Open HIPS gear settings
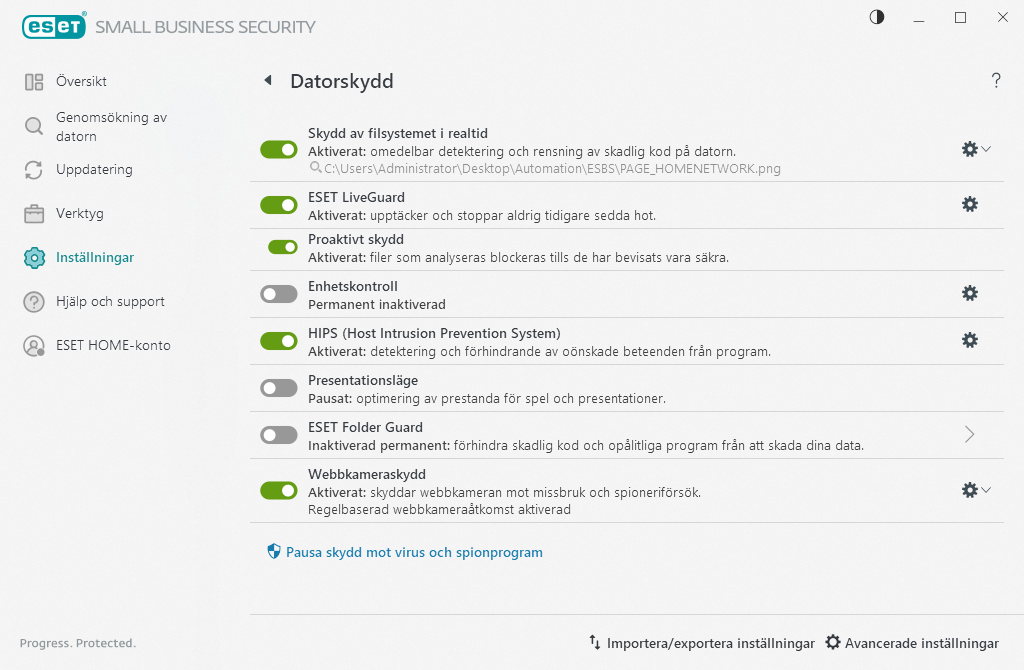This screenshot has height=670, width=1024. (969, 340)
